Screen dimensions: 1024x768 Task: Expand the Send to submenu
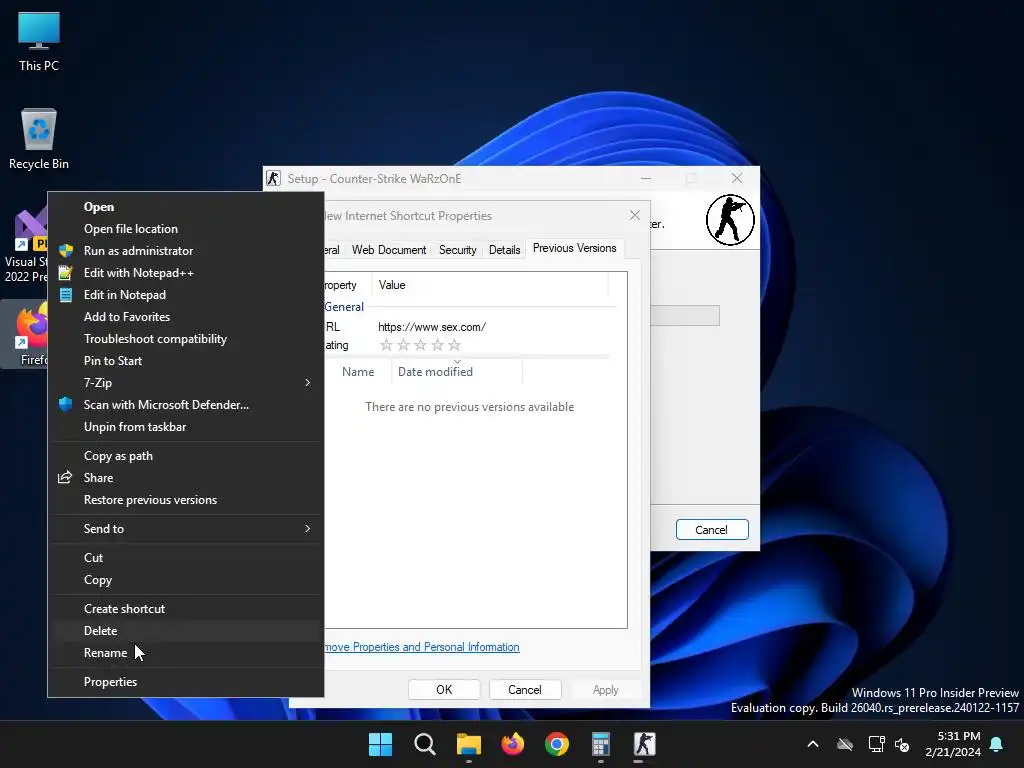pyautogui.click(x=185, y=529)
